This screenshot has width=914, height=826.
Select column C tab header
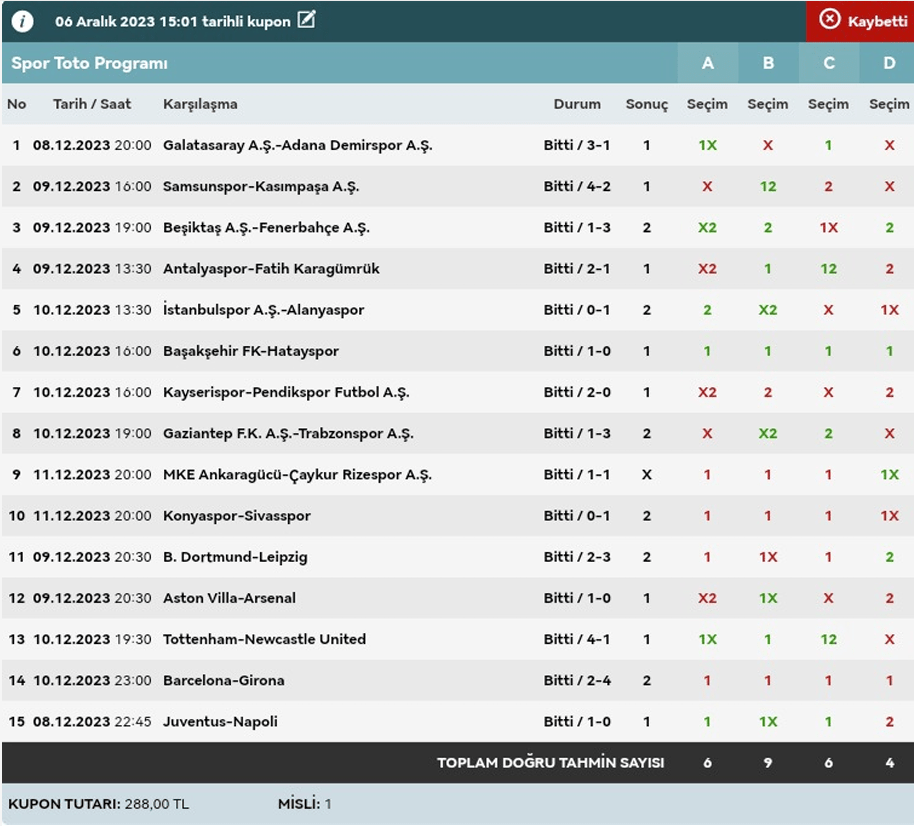point(828,63)
